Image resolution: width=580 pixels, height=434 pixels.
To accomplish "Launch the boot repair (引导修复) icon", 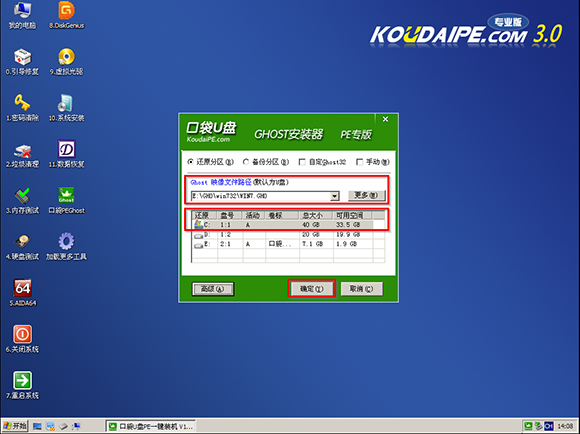I will click(23, 61).
